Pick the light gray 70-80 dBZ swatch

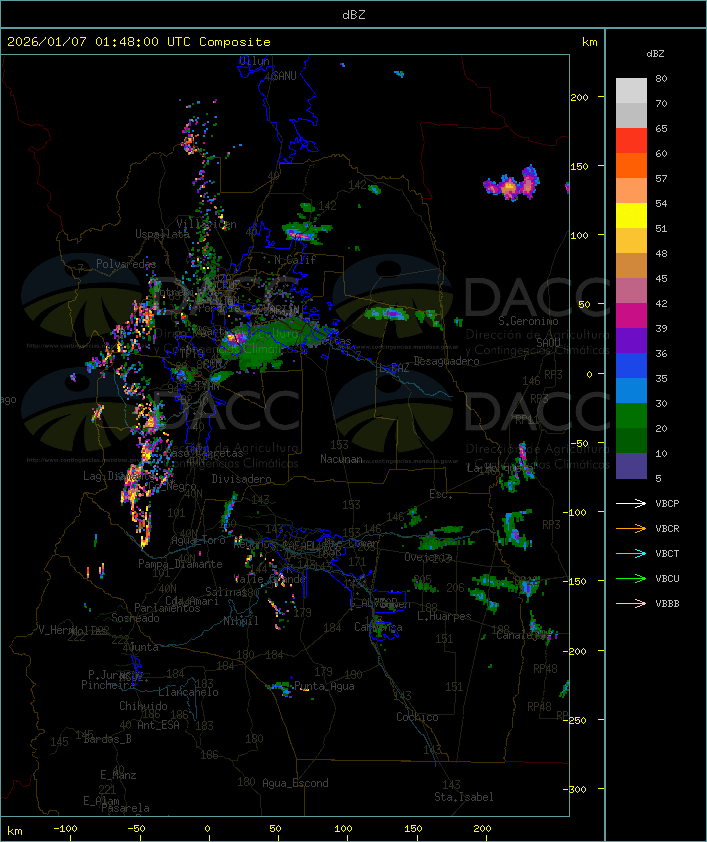coord(631,91)
